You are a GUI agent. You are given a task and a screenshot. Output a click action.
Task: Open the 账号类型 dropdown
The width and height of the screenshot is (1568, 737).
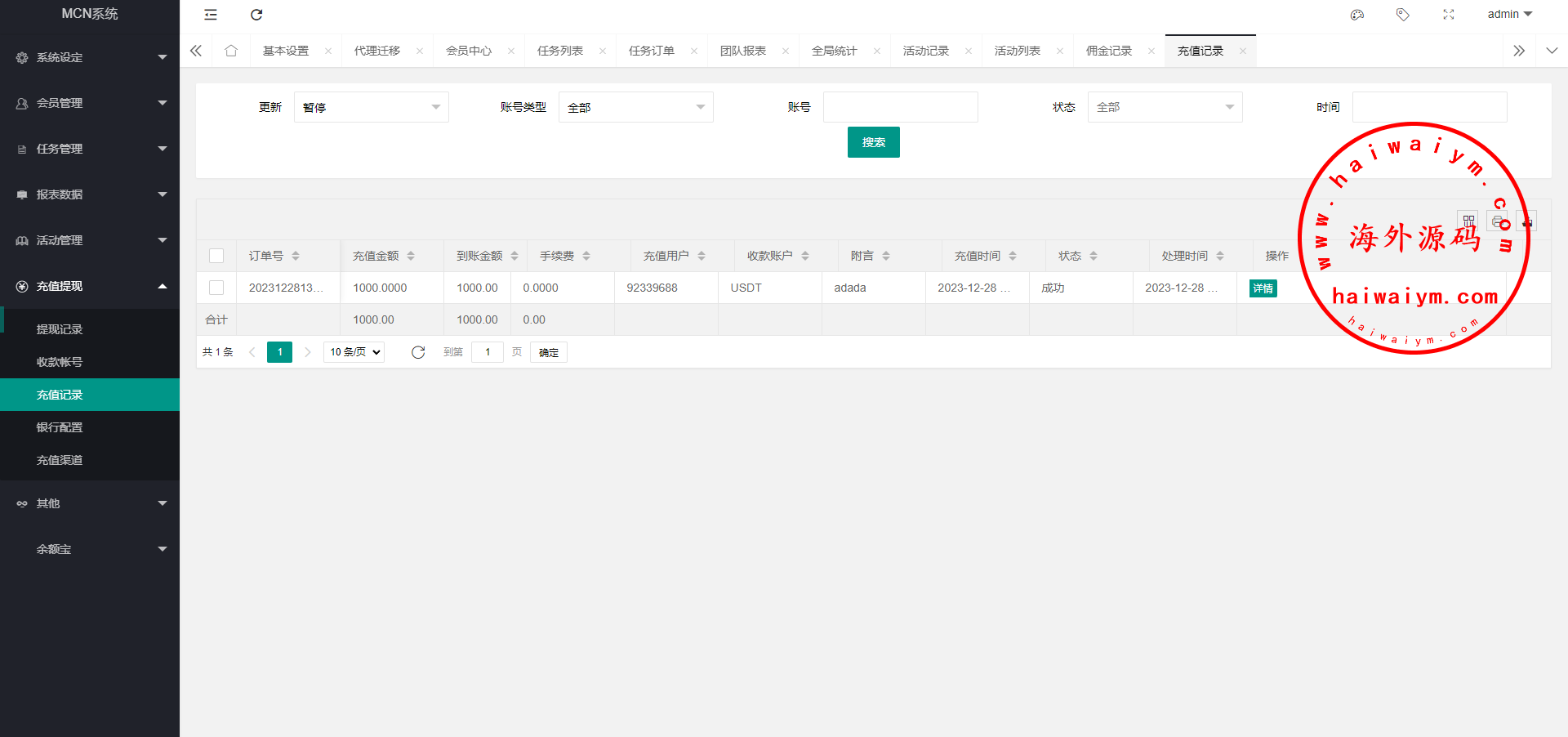[635, 107]
